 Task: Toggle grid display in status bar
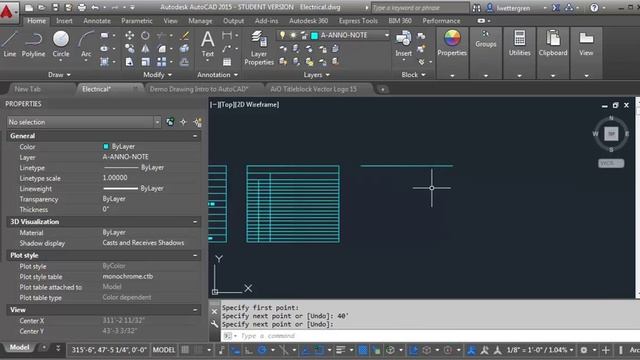click(185, 350)
